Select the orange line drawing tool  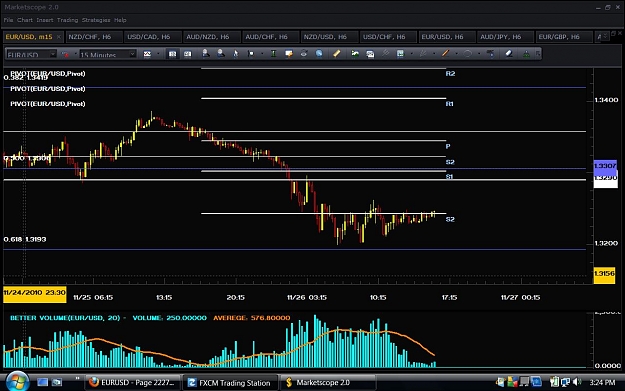tap(445, 53)
